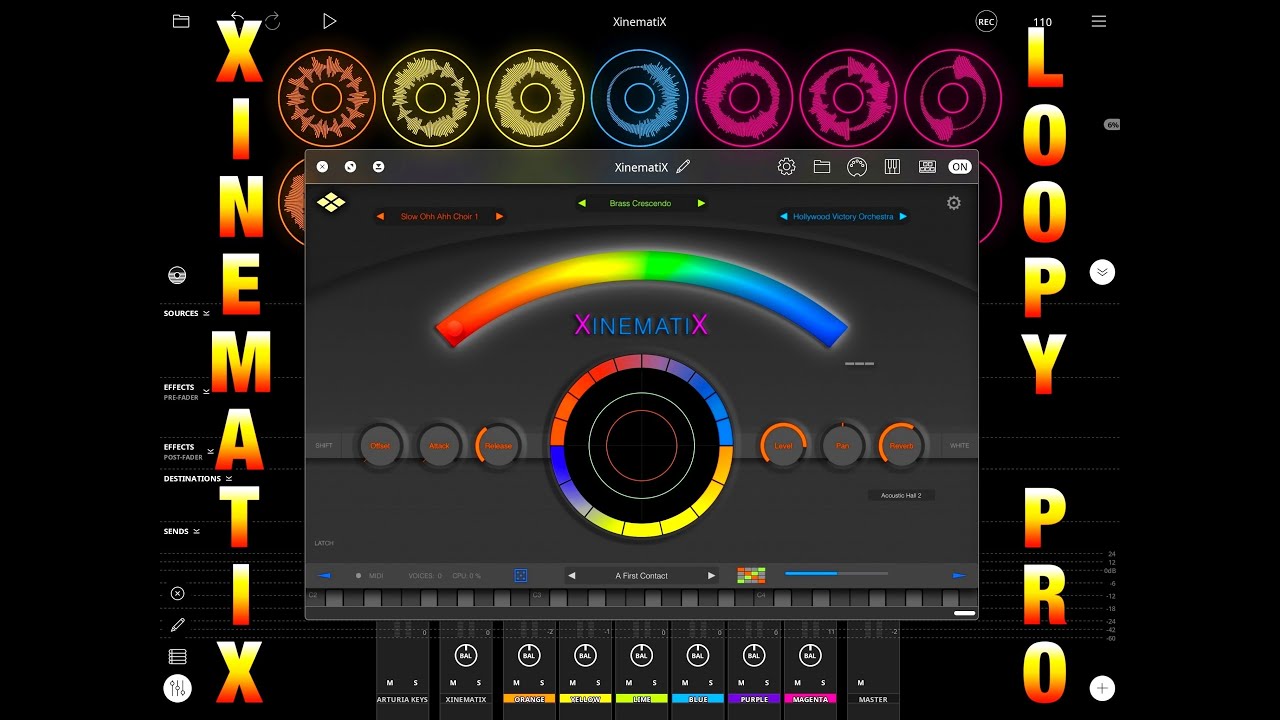The height and width of the screenshot is (720, 1280).
Task: Open the Acoustic Hall 2 reverb selector
Action: (x=901, y=495)
